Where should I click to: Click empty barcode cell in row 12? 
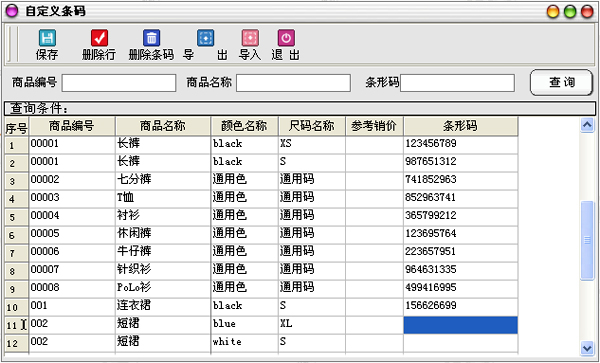click(x=460, y=343)
